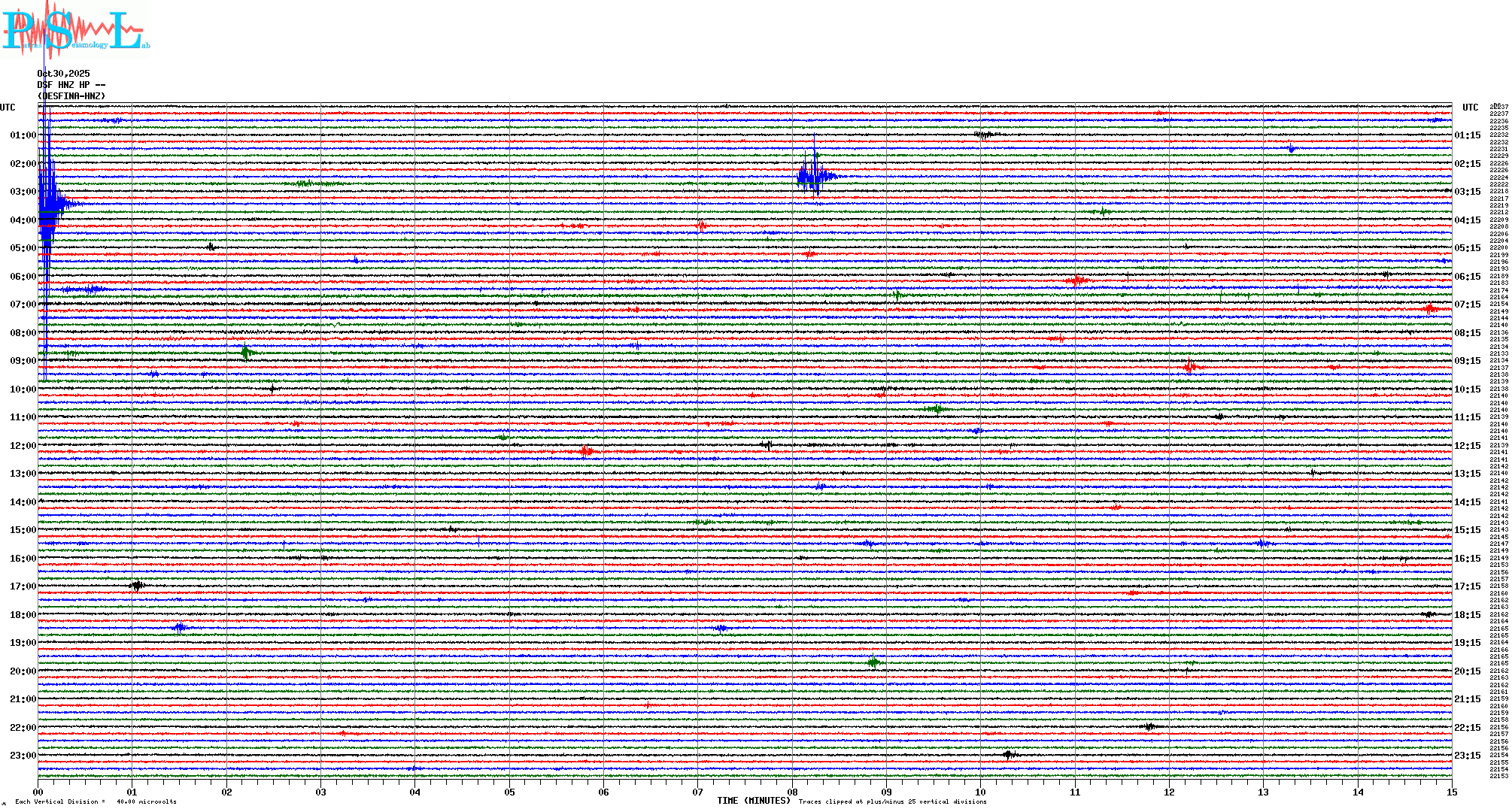The width and height of the screenshot is (1512, 812).
Task: Click the right UTC axis label
Action: (1470, 108)
